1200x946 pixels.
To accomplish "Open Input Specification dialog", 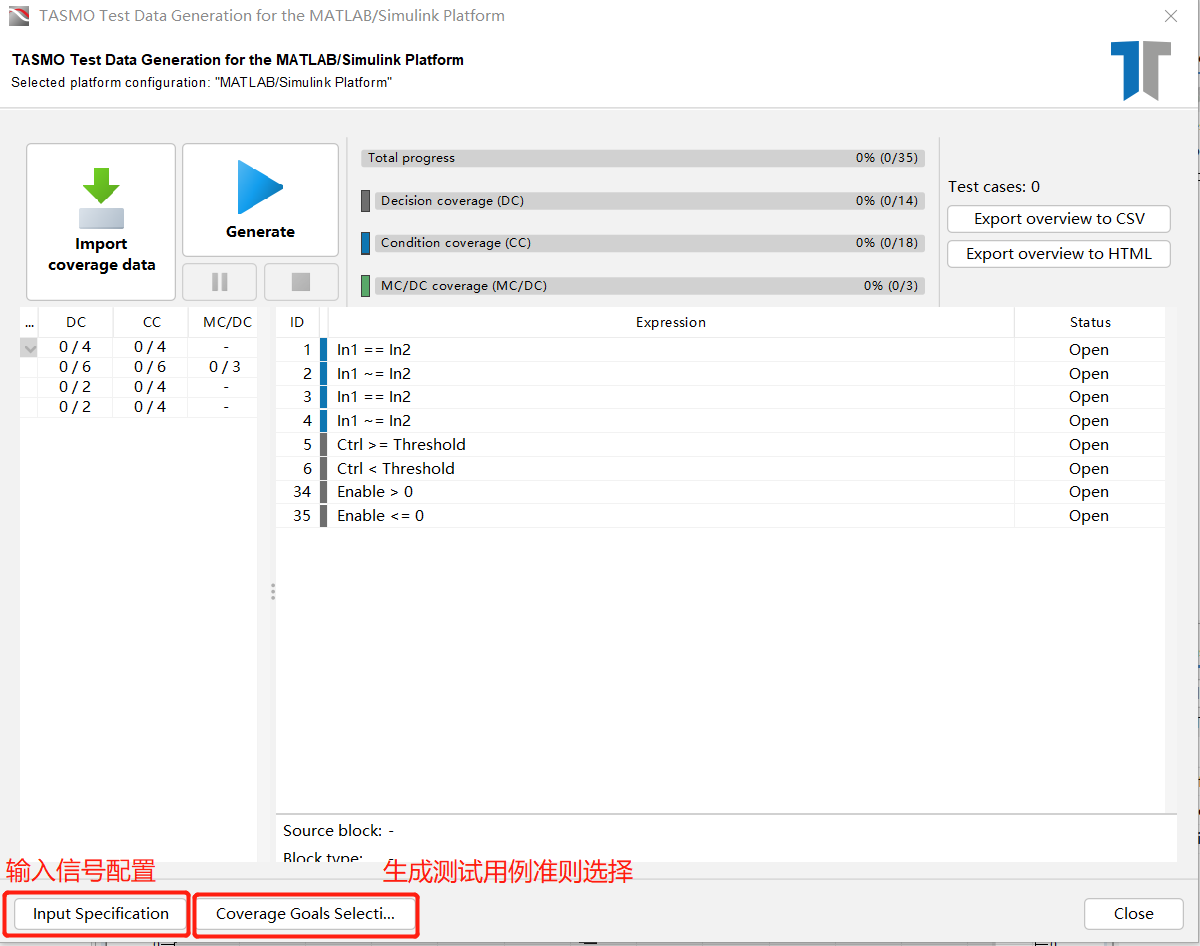I will pos(101,914).
